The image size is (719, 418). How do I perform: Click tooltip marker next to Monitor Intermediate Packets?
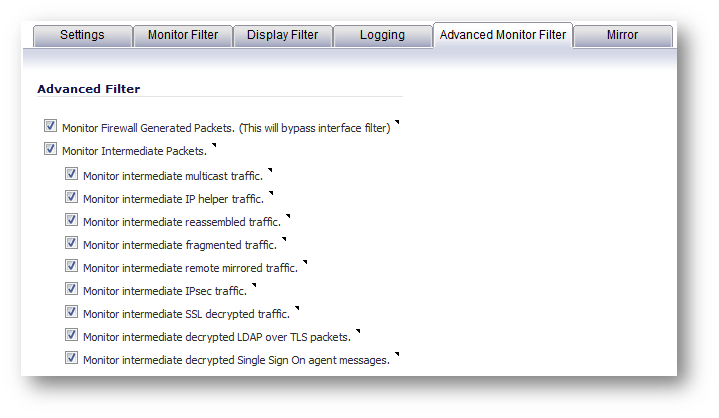(212, 146)
